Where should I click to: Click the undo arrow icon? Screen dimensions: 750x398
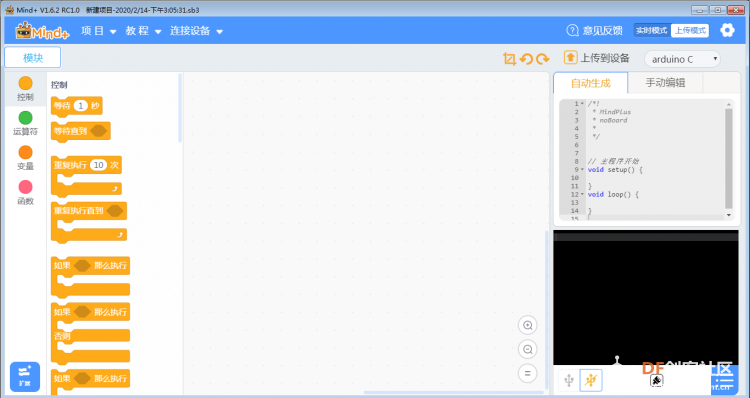526,59
